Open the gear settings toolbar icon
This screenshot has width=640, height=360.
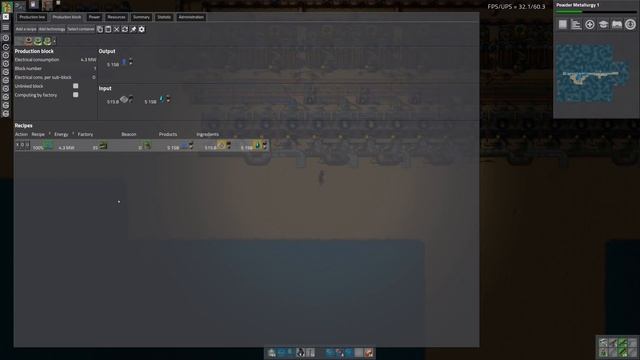click(142, 29)
